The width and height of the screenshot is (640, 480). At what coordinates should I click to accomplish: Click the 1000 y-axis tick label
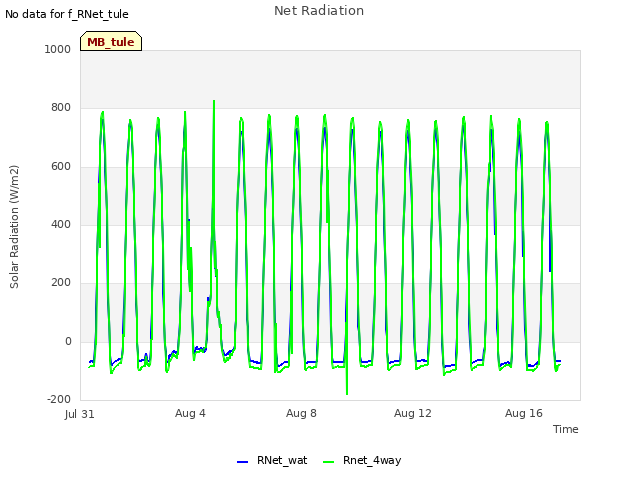pos(58,49)
